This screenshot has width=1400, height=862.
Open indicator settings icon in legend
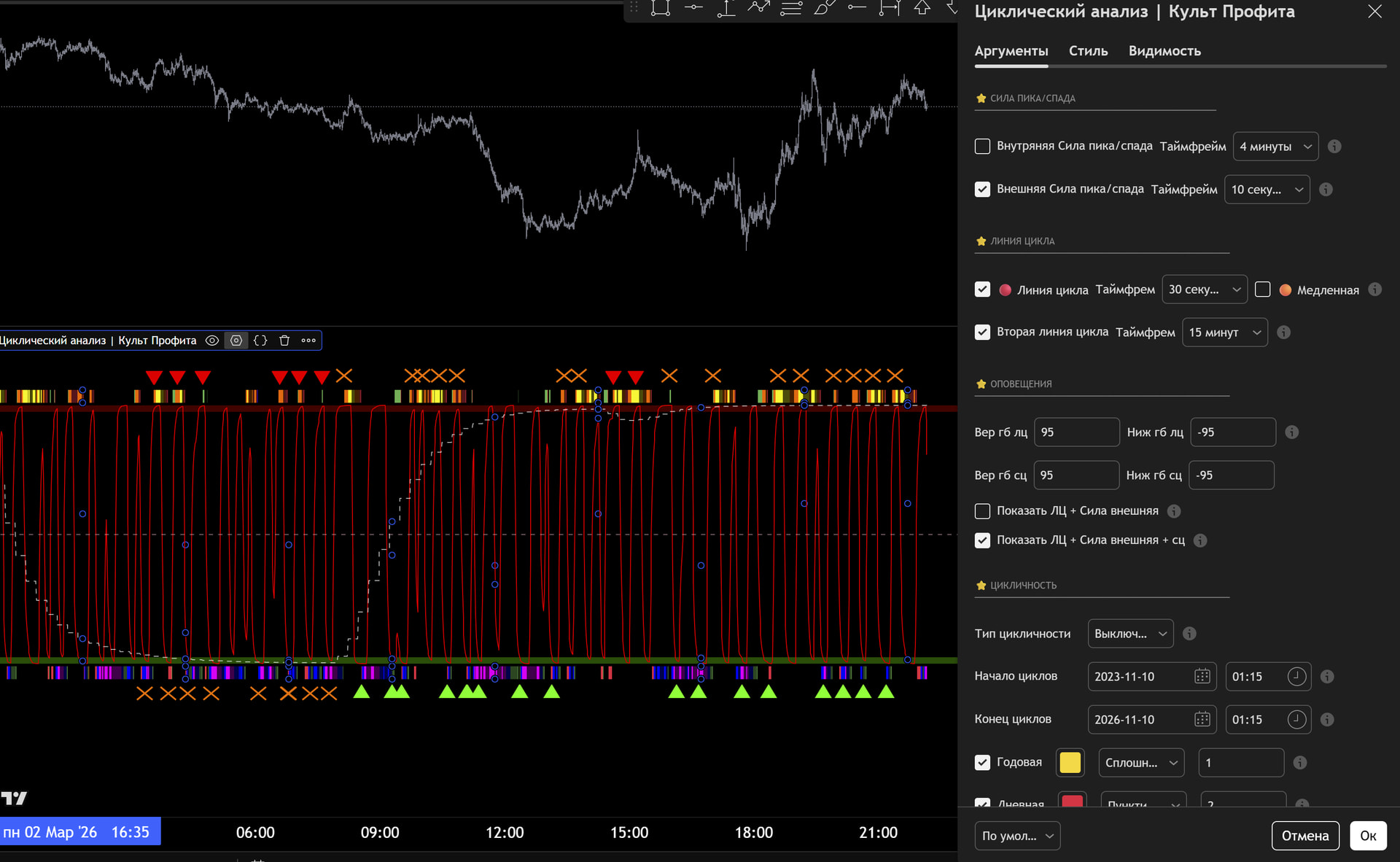coord(236,341)
